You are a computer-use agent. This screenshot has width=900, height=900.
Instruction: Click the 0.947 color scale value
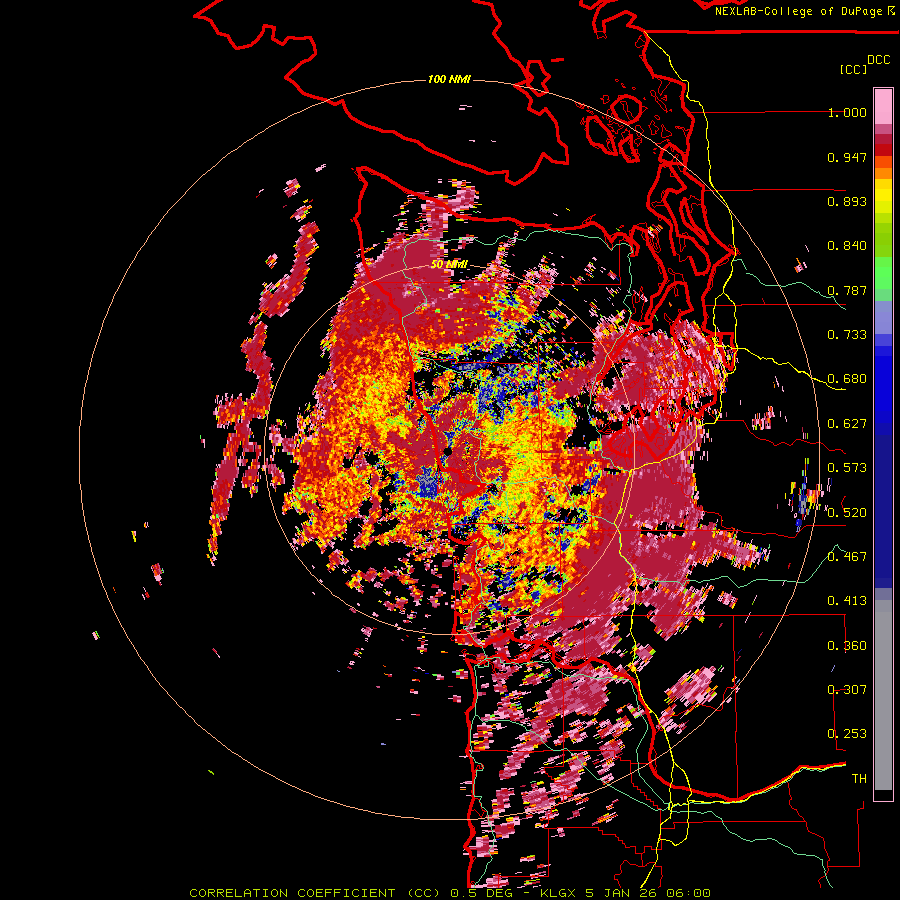847,157
